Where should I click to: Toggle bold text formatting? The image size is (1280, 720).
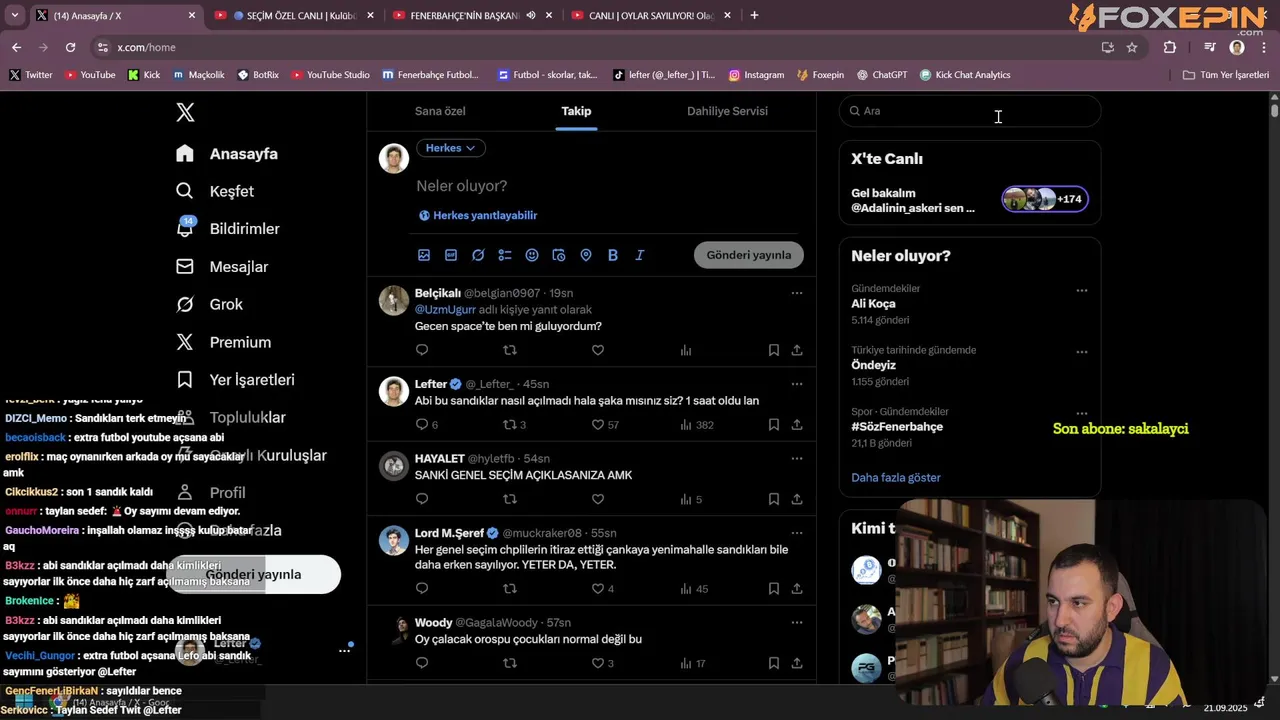point(613,255)
